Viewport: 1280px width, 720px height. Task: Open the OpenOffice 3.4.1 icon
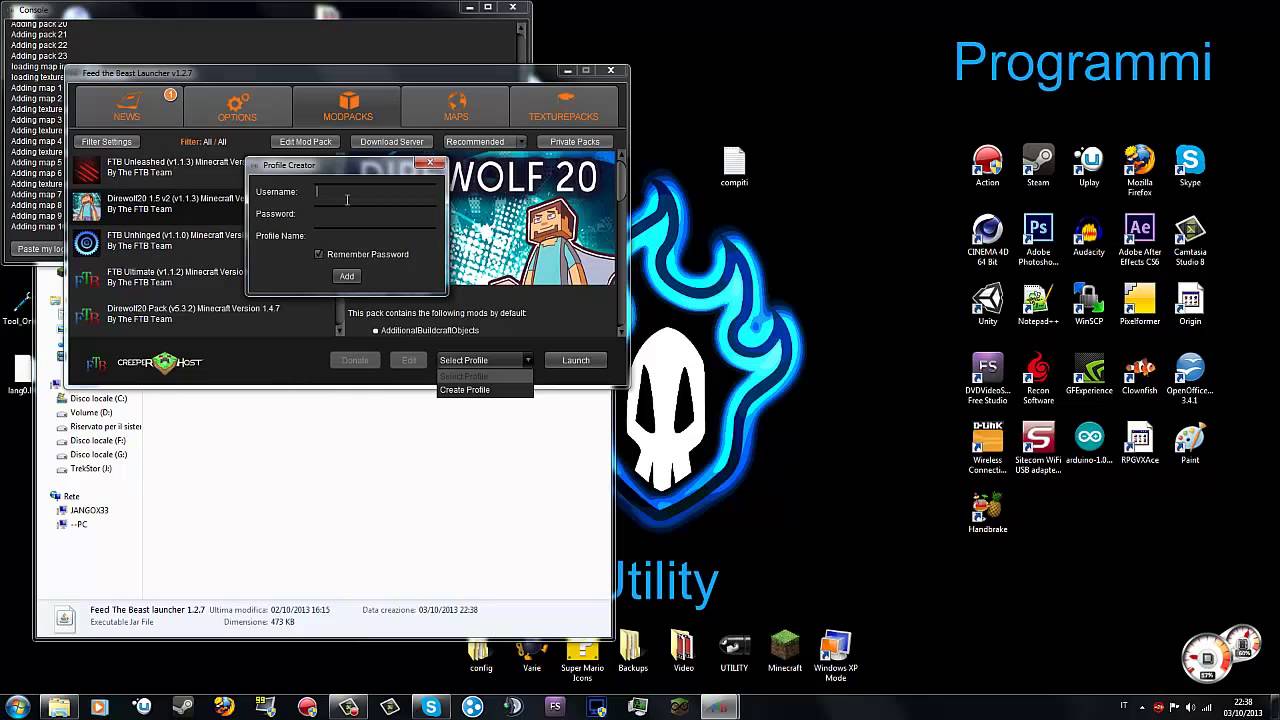(x=1190, y=379)
